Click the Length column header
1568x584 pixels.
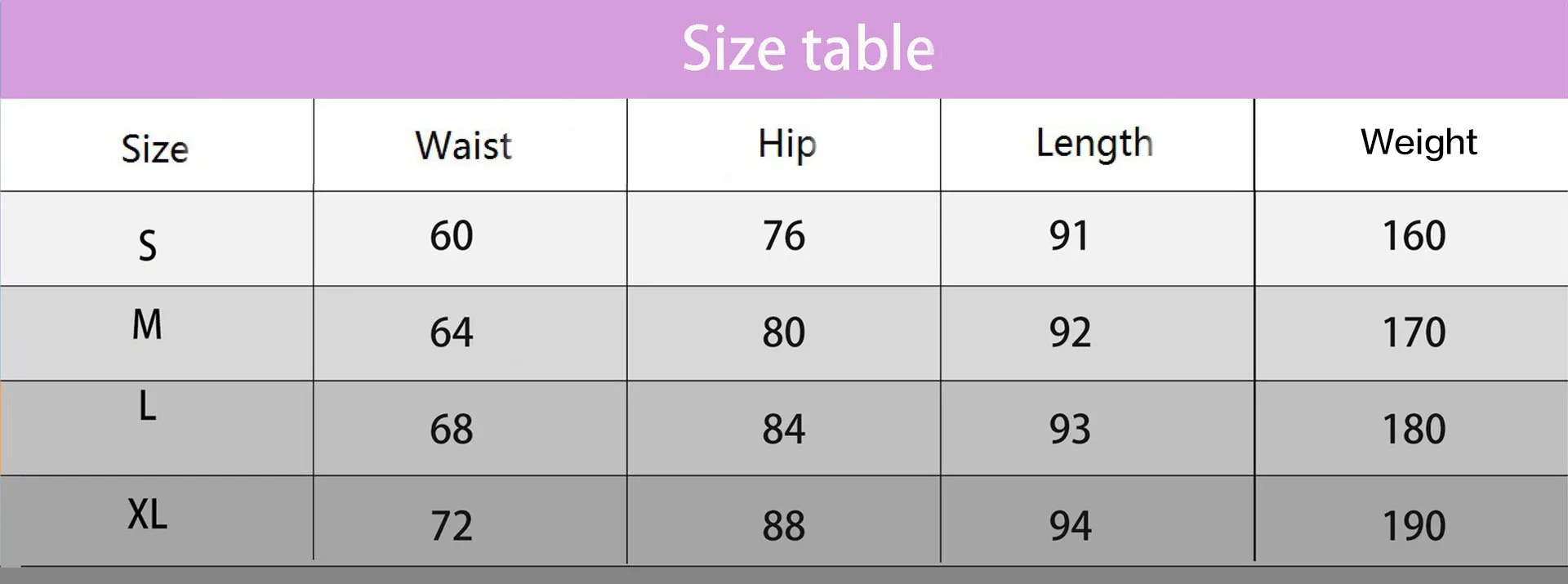[x=1094, y=145]
